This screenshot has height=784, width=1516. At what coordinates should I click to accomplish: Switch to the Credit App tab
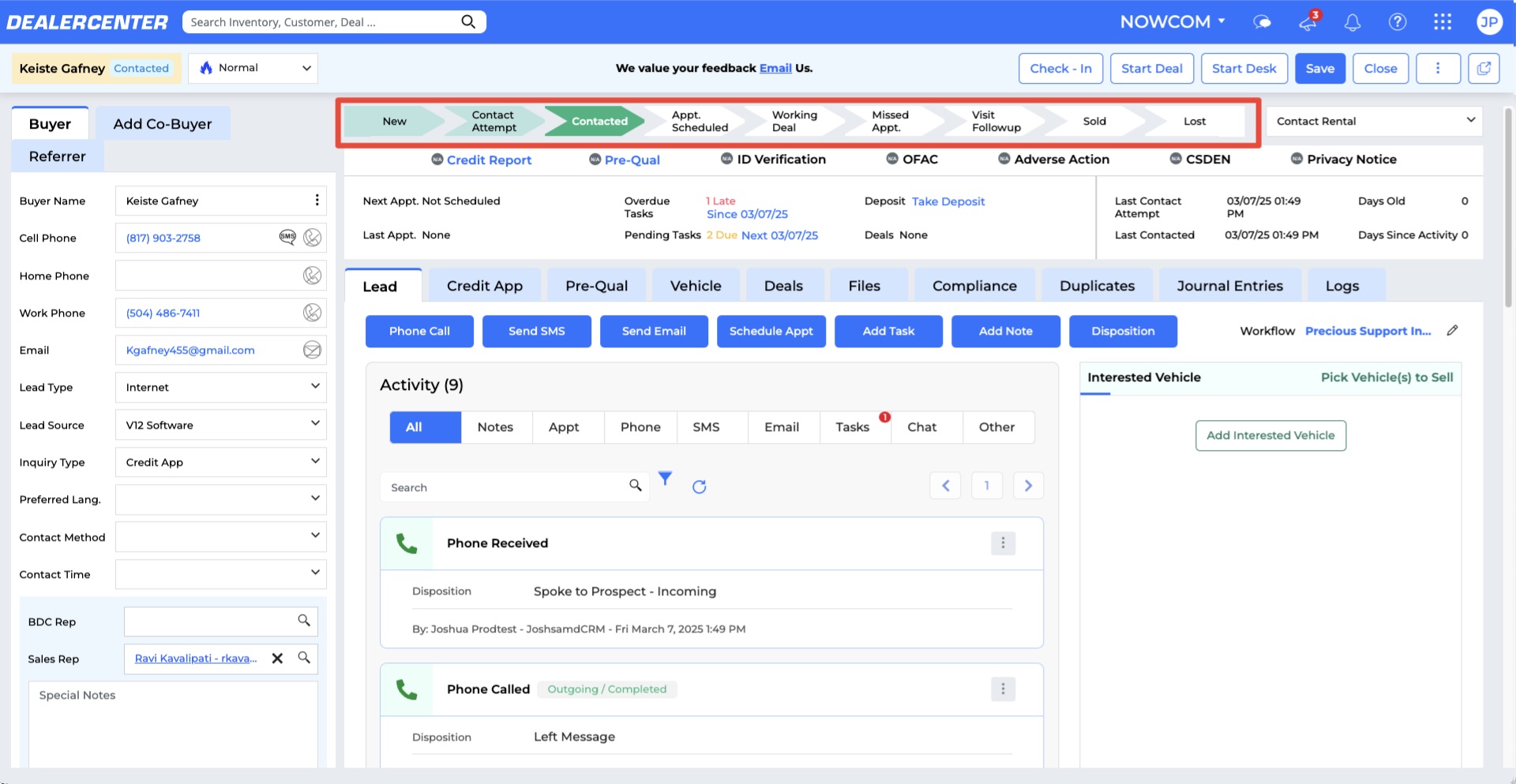tap(485, 286)
